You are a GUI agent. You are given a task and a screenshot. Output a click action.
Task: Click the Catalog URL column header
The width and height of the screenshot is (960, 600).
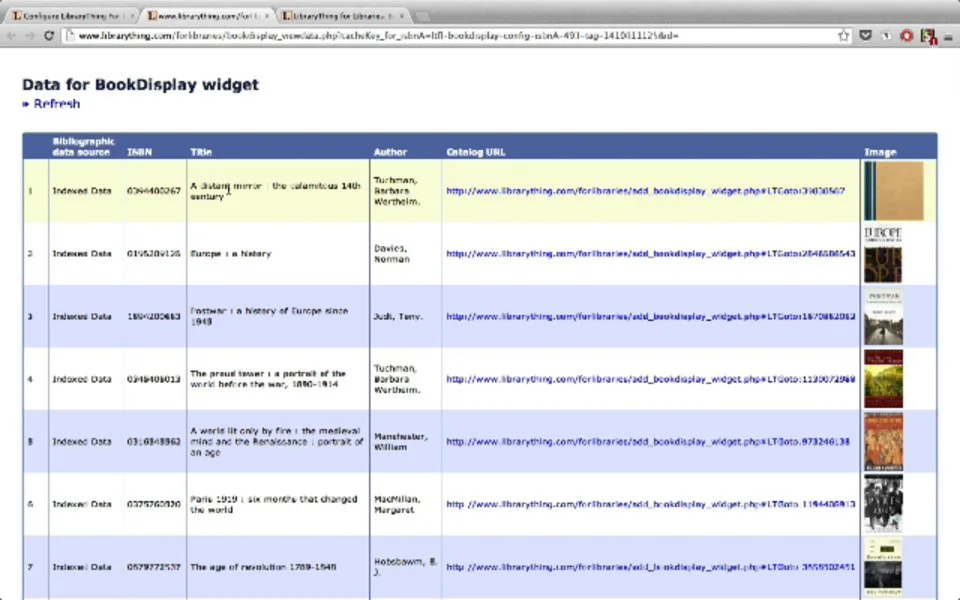476,152
